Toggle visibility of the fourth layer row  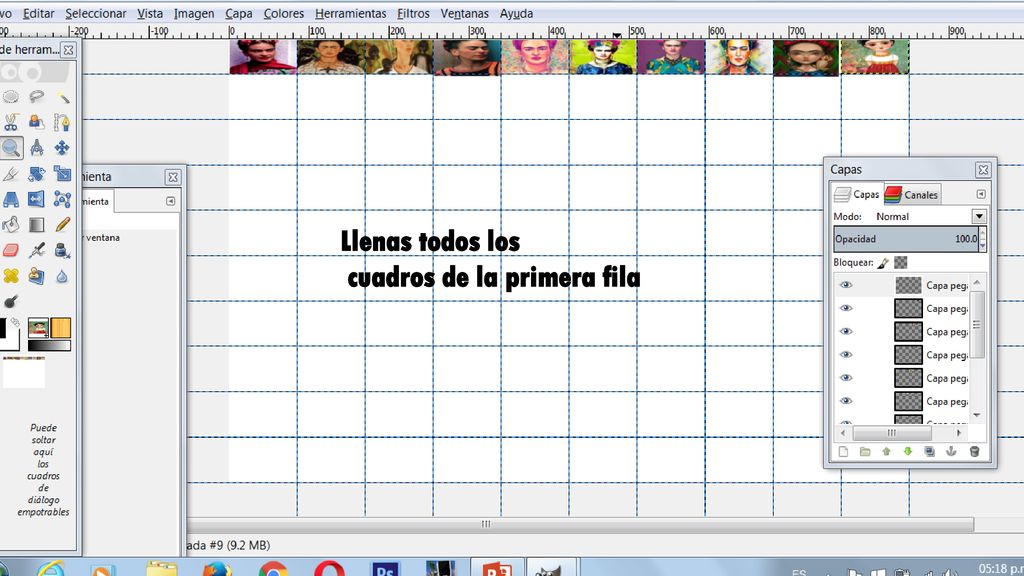(x=846, y=355)
